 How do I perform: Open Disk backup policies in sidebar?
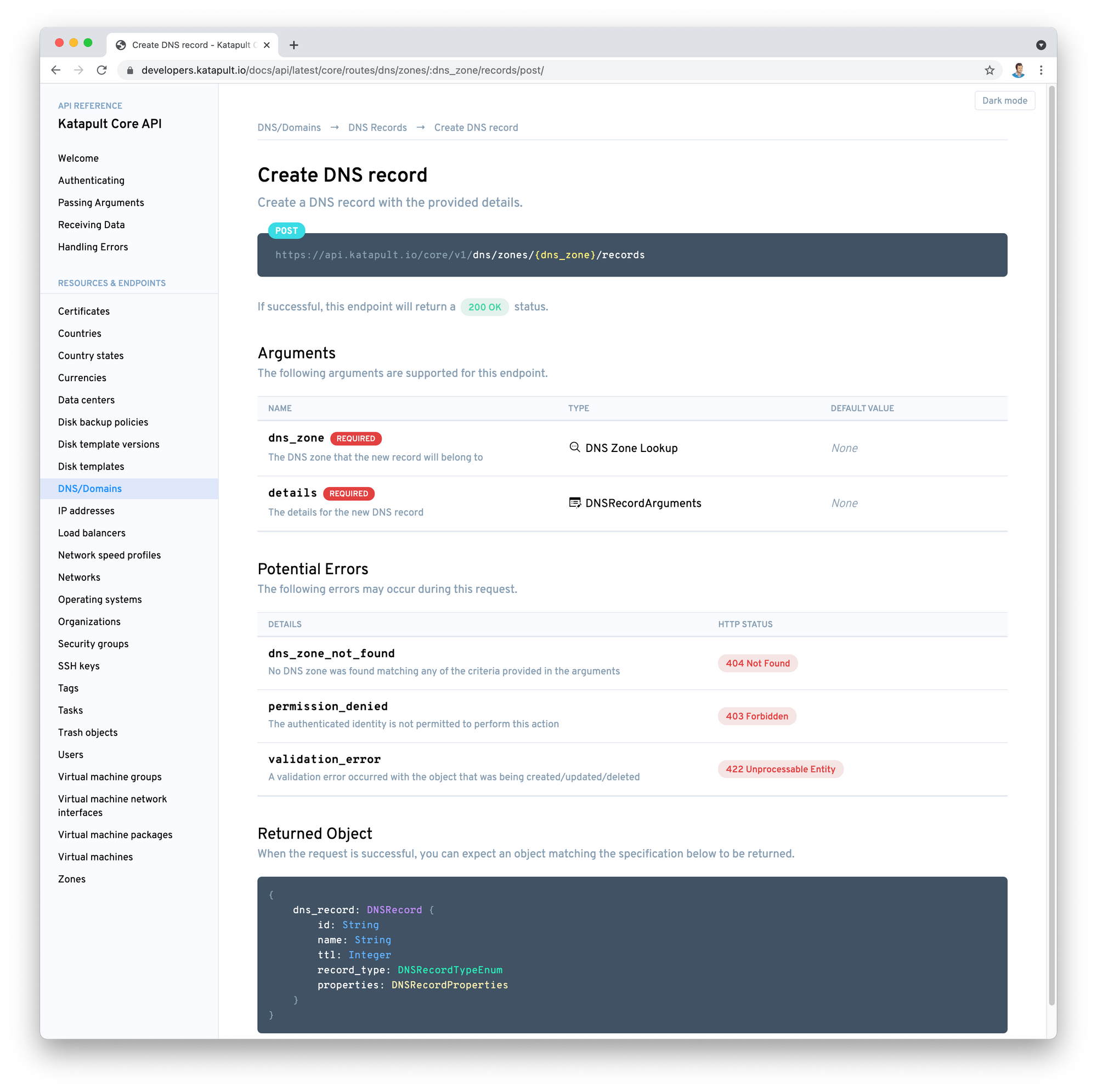click(x=103, y=422)
